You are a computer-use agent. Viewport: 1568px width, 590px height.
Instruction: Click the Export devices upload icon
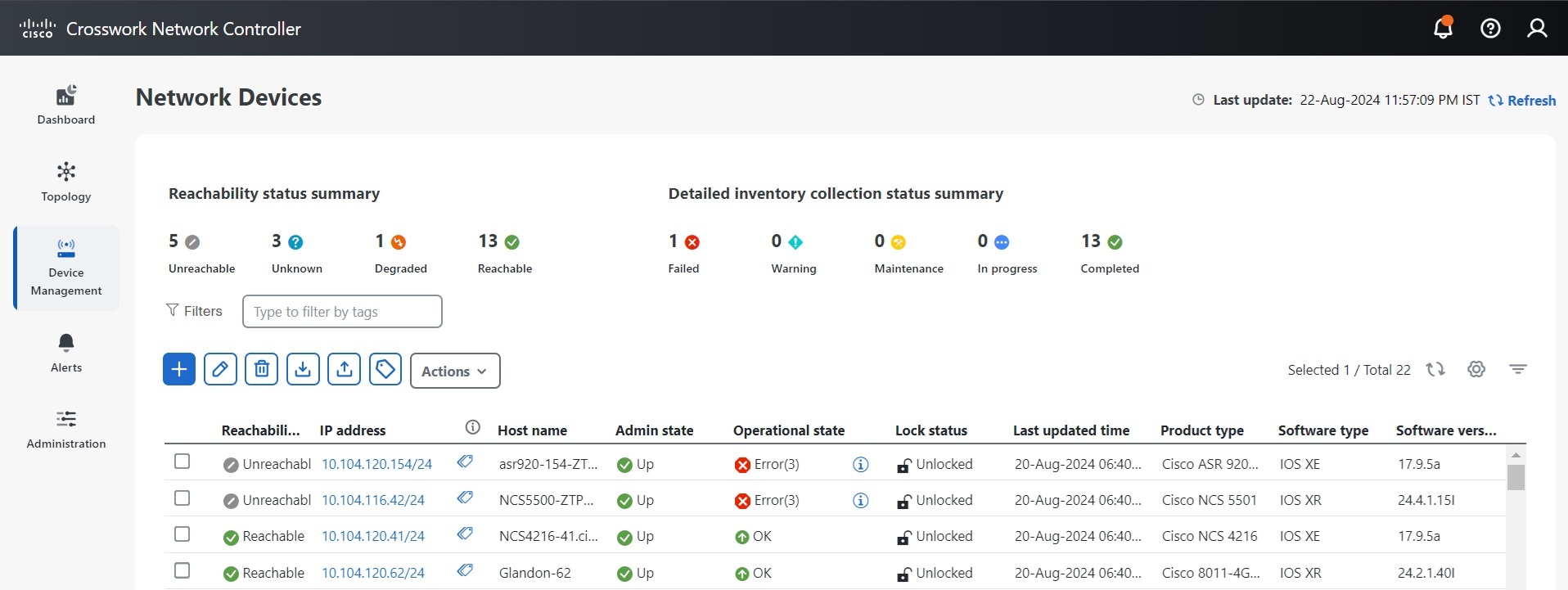345,369
